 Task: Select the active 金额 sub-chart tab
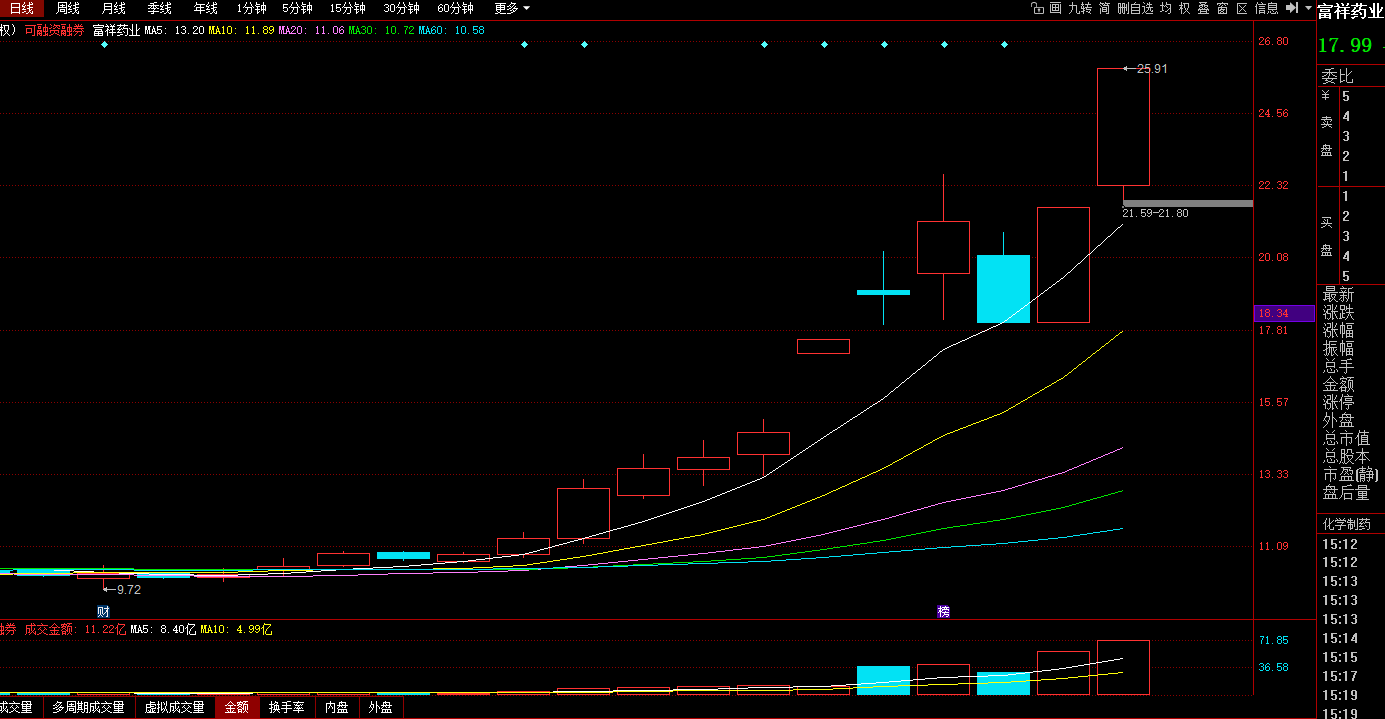(236, 708)
